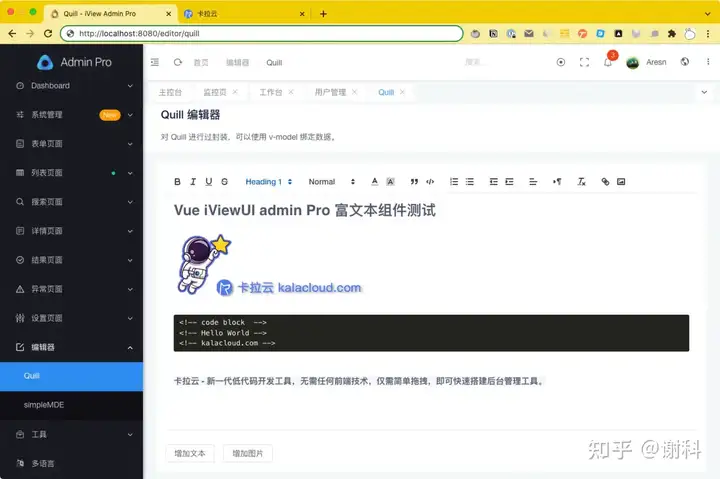Open the text alignment picker
Screen dimensions: 720x479
coord(533,181)
